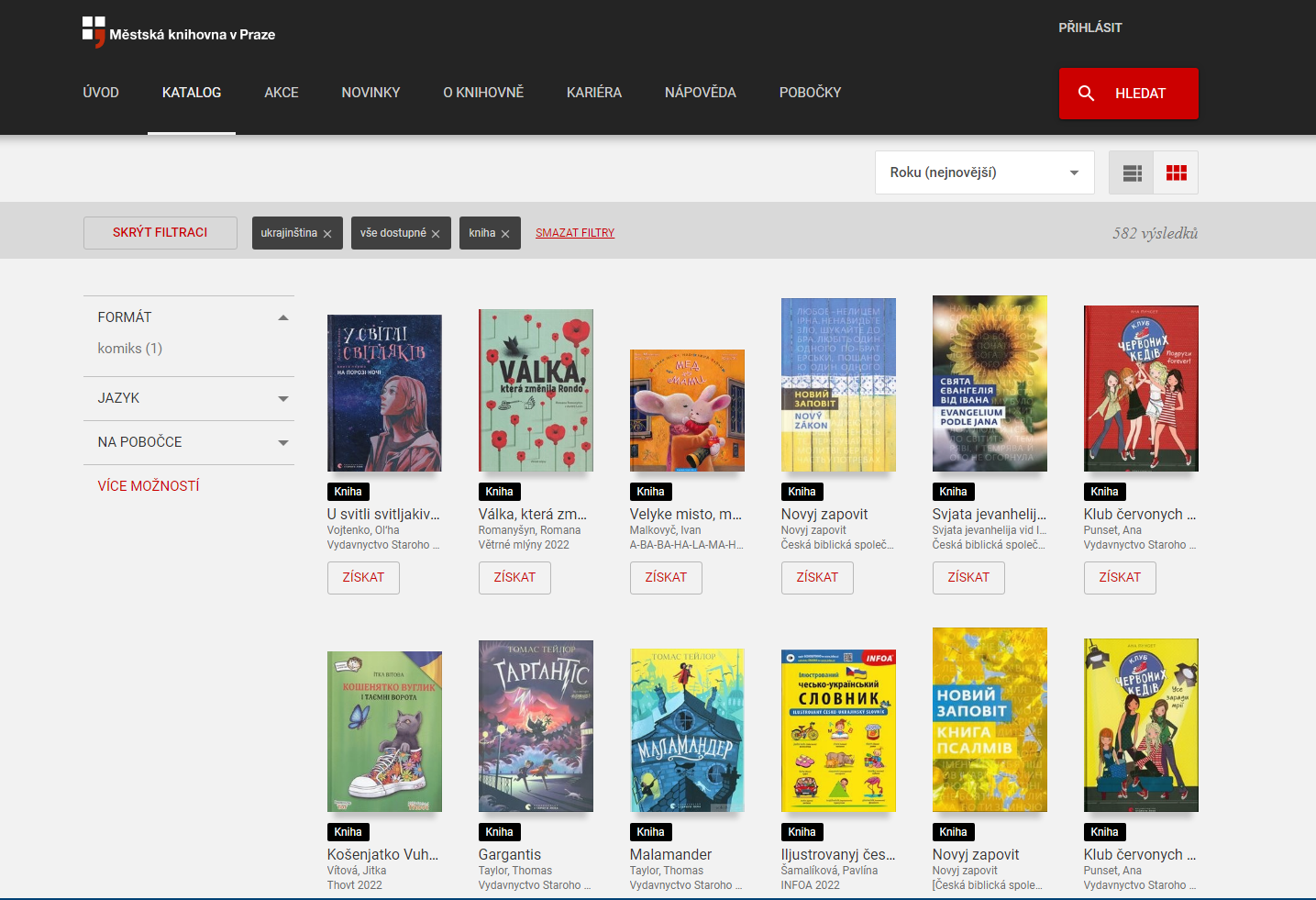The height and width of the screenshot is (900, 1316).
Task: Remove the vše dostupné filter chip
Action: coord(436,234)
